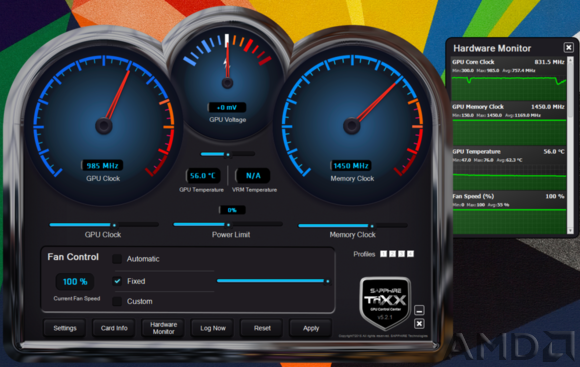Click the Hardware Monitor window title
The width and height of the screenshot is (580, 367).
(x=492, y=48)
